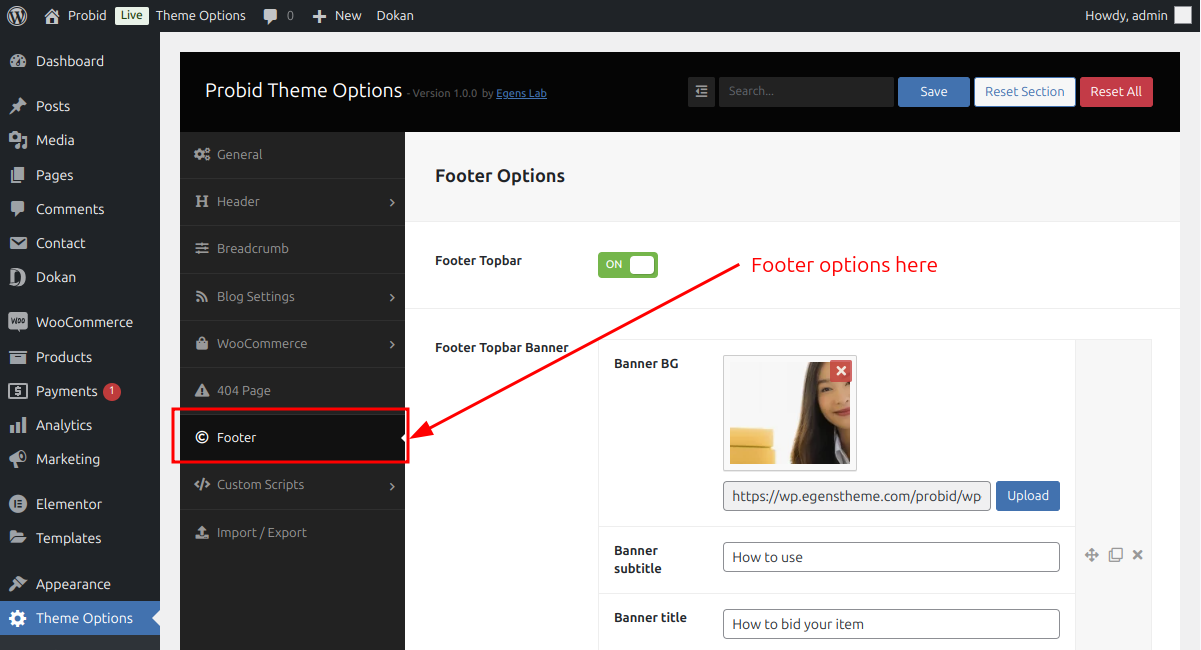Click the Dokan D icon in sidebar
Viewport: 1201px width, 650px height.
pos(18,277)
